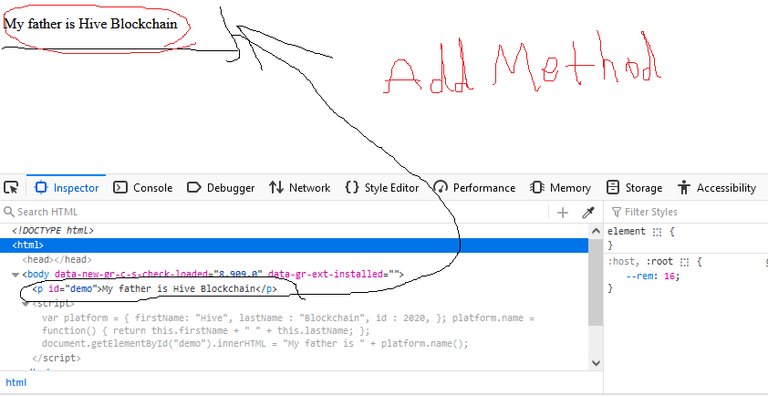The image size is (768, 397).
Task: Switch to the Console tab
Action: pyautogui.click(x=143, y=187)
